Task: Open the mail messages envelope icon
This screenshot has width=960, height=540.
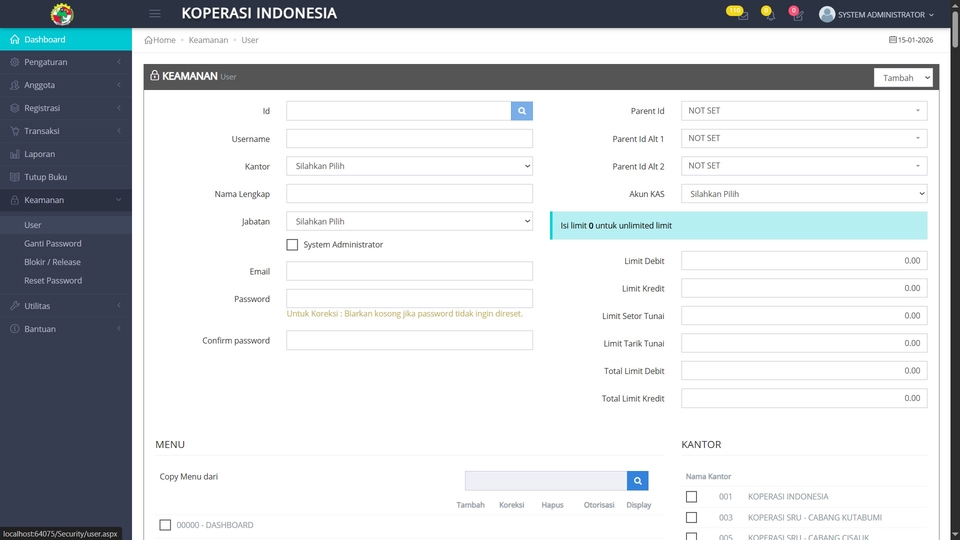Action: pos(741,15)
